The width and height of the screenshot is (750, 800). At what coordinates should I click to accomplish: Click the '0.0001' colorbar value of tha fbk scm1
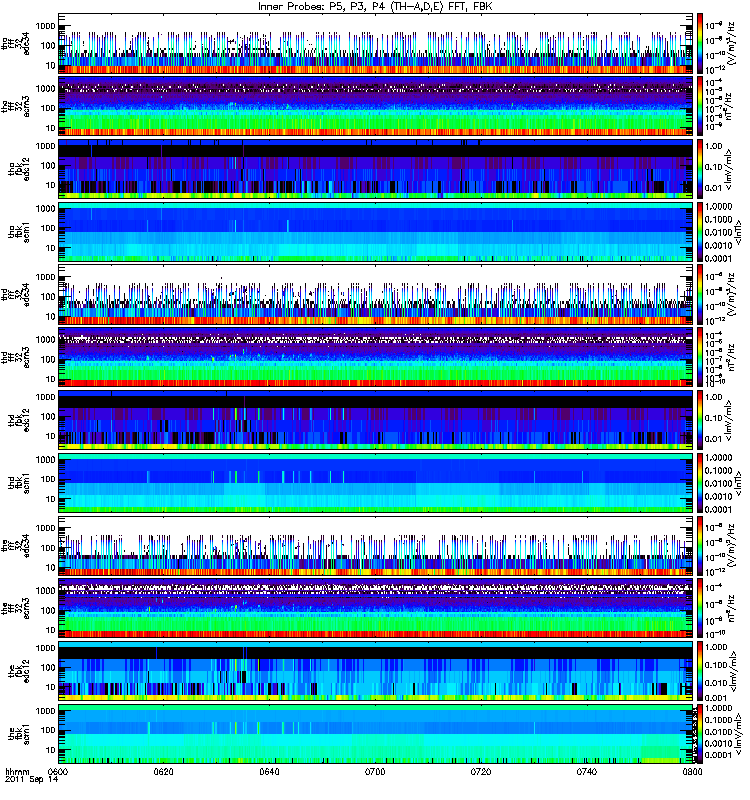pyautogui.click(x=718, y=259)
